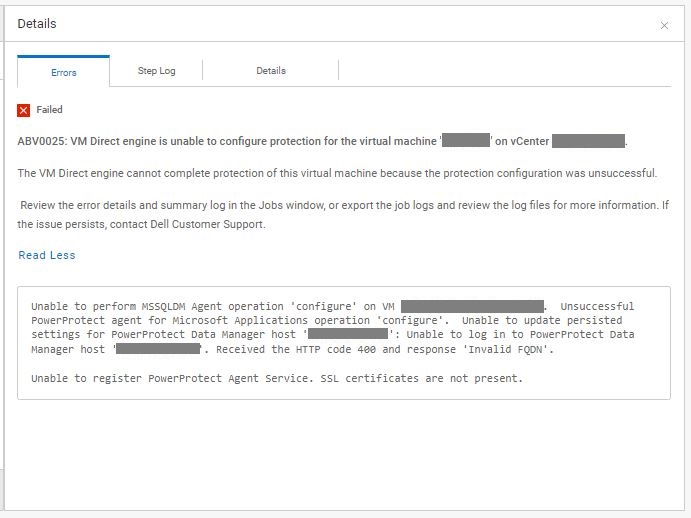The width and height of the screenshot is (691, 518).
Task: Open the Step Log tab
Action: click(156, 71)
